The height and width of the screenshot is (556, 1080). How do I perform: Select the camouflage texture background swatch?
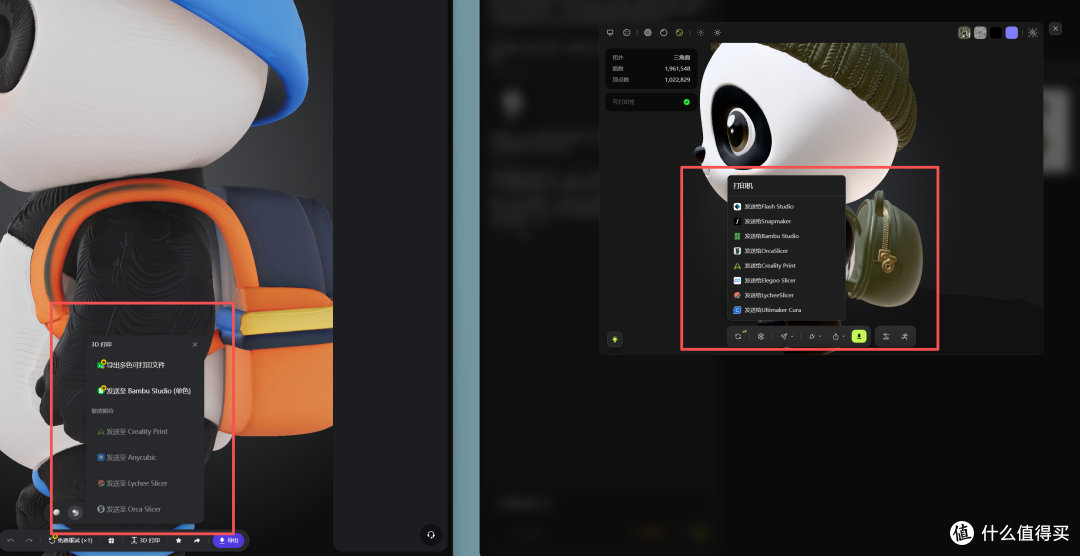pyautogui.click(x=964, y=32)
